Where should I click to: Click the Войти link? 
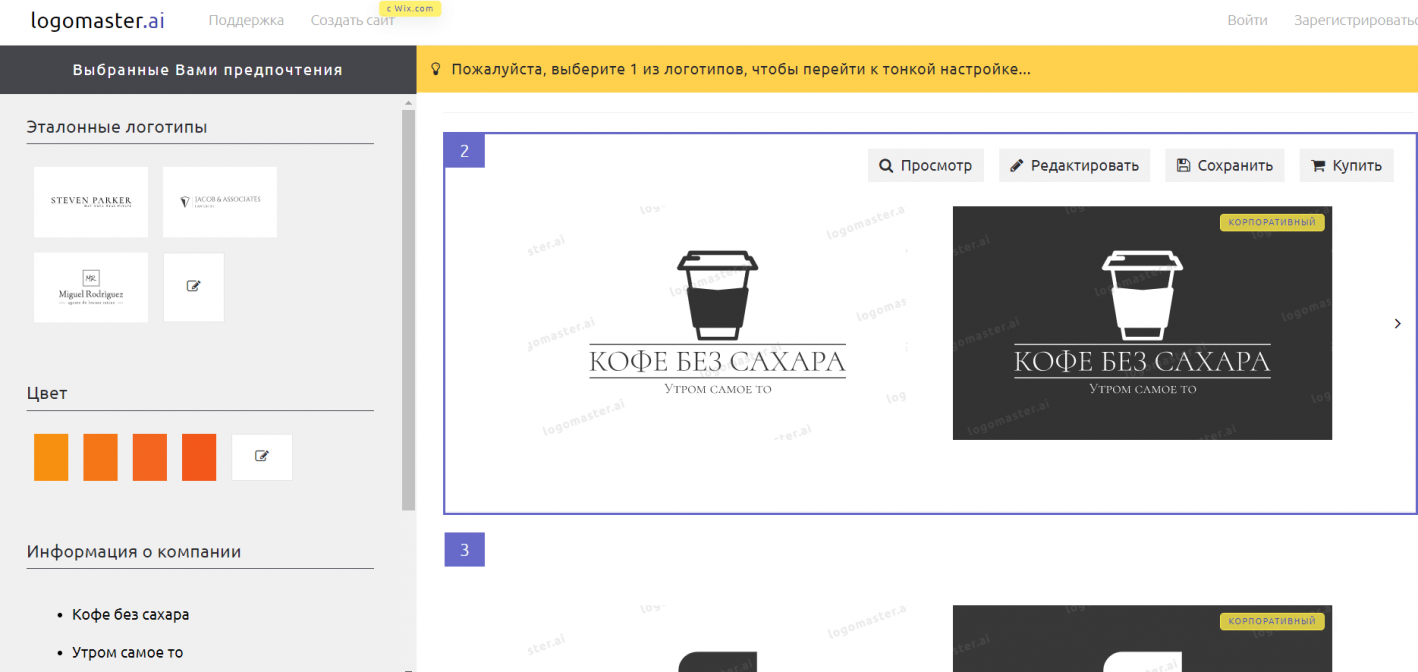click(x=1247, y=20)
